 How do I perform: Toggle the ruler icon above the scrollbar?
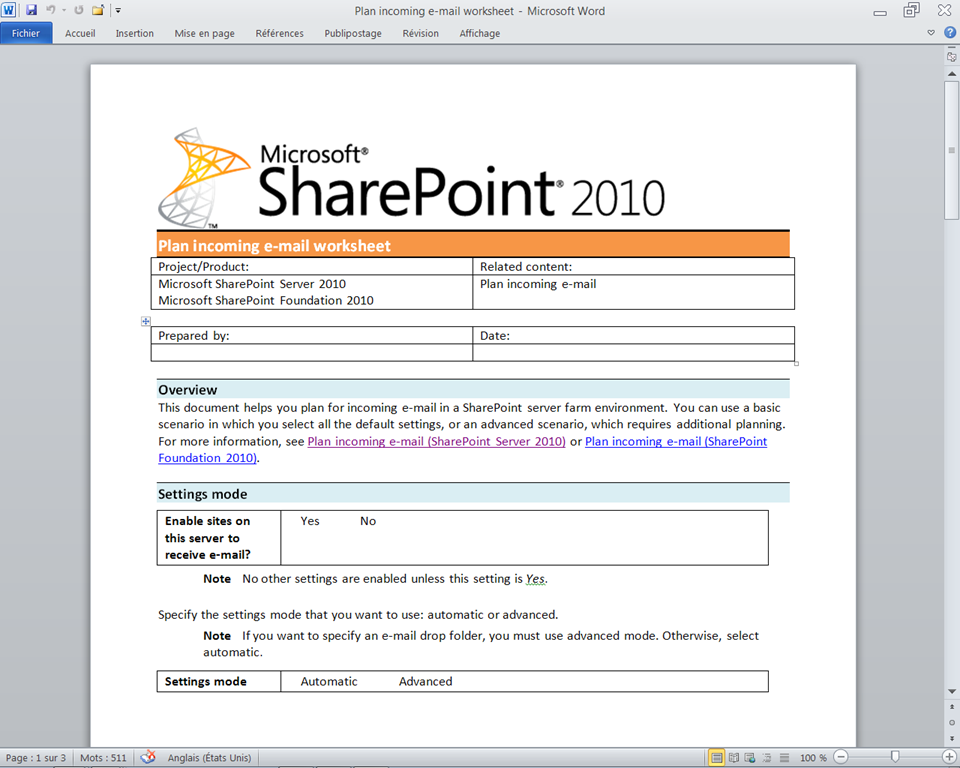951,56
